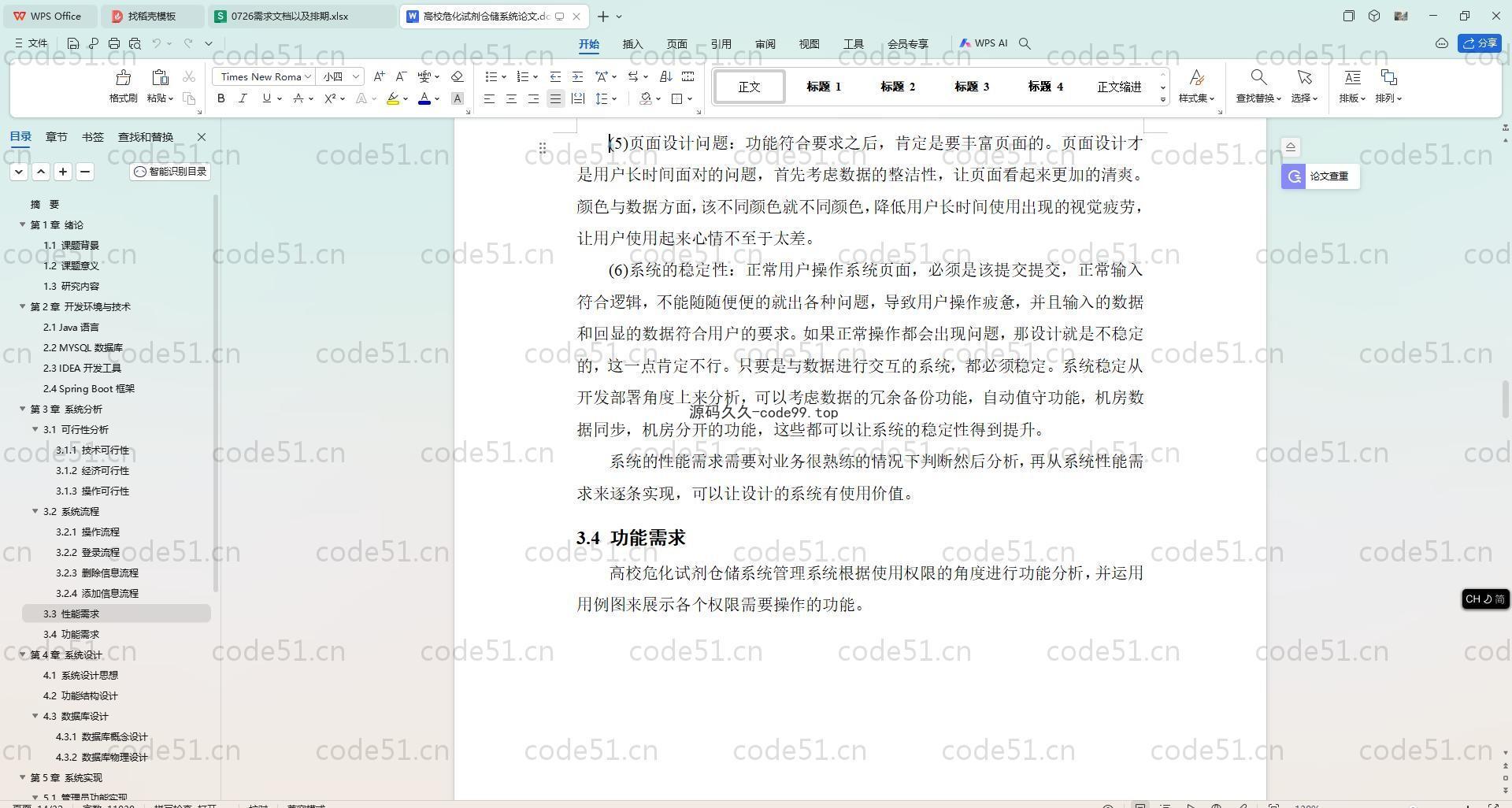This screenshot has height=808, width=1512.
Task: Set paragraph to align right
Action: pos(533,98)
